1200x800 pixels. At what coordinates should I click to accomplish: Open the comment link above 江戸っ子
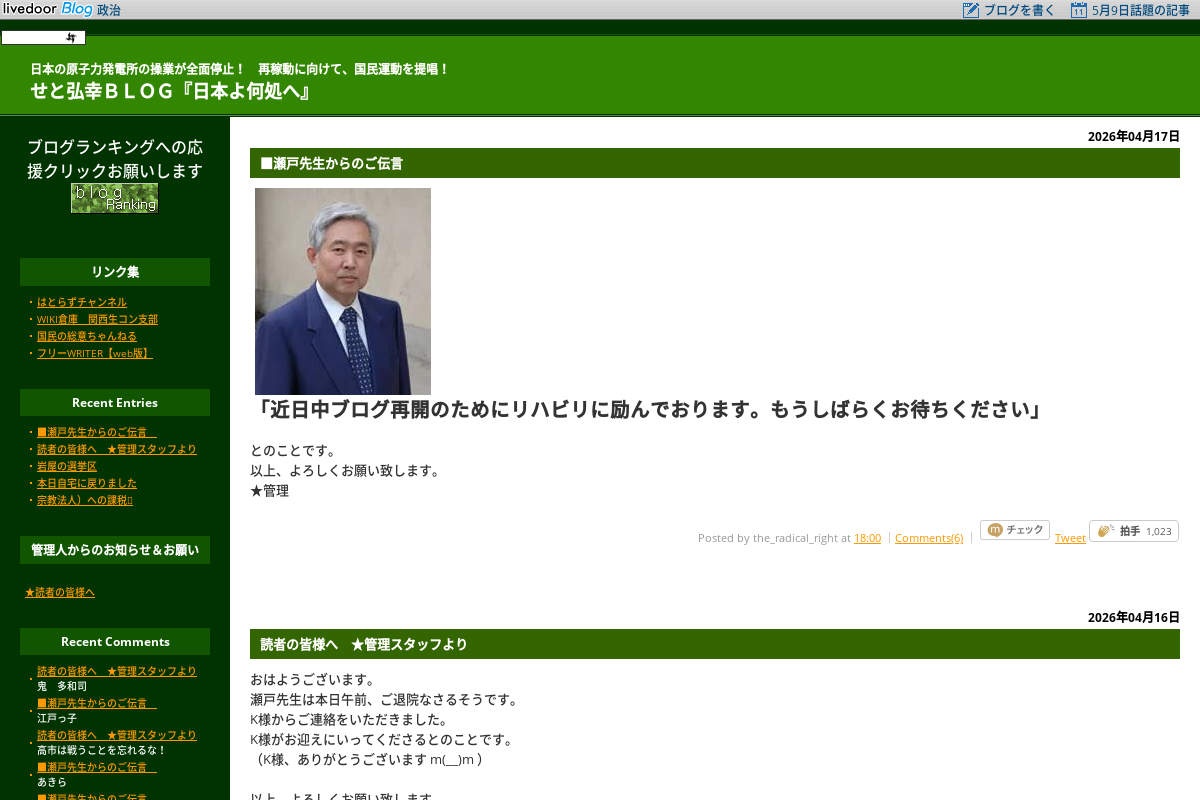[97, 703]
